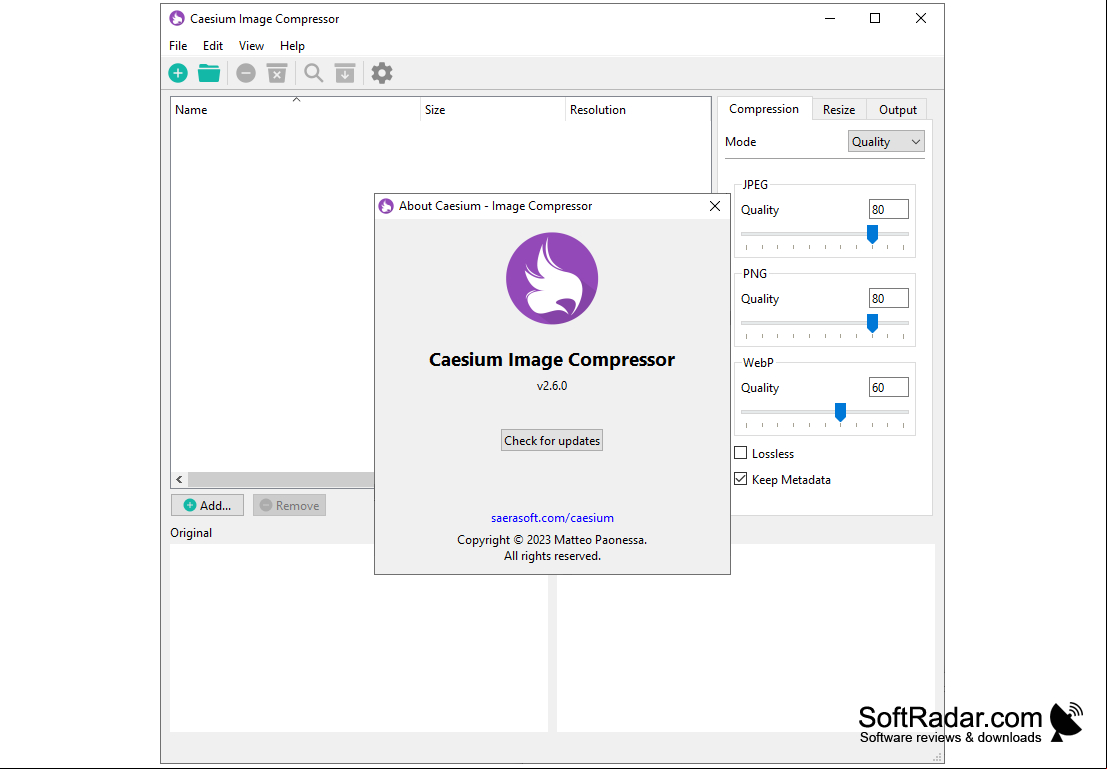Screen dimensions: 1107x769
Task: Toggle the Lossless checkbox
Action: [741, 453]
